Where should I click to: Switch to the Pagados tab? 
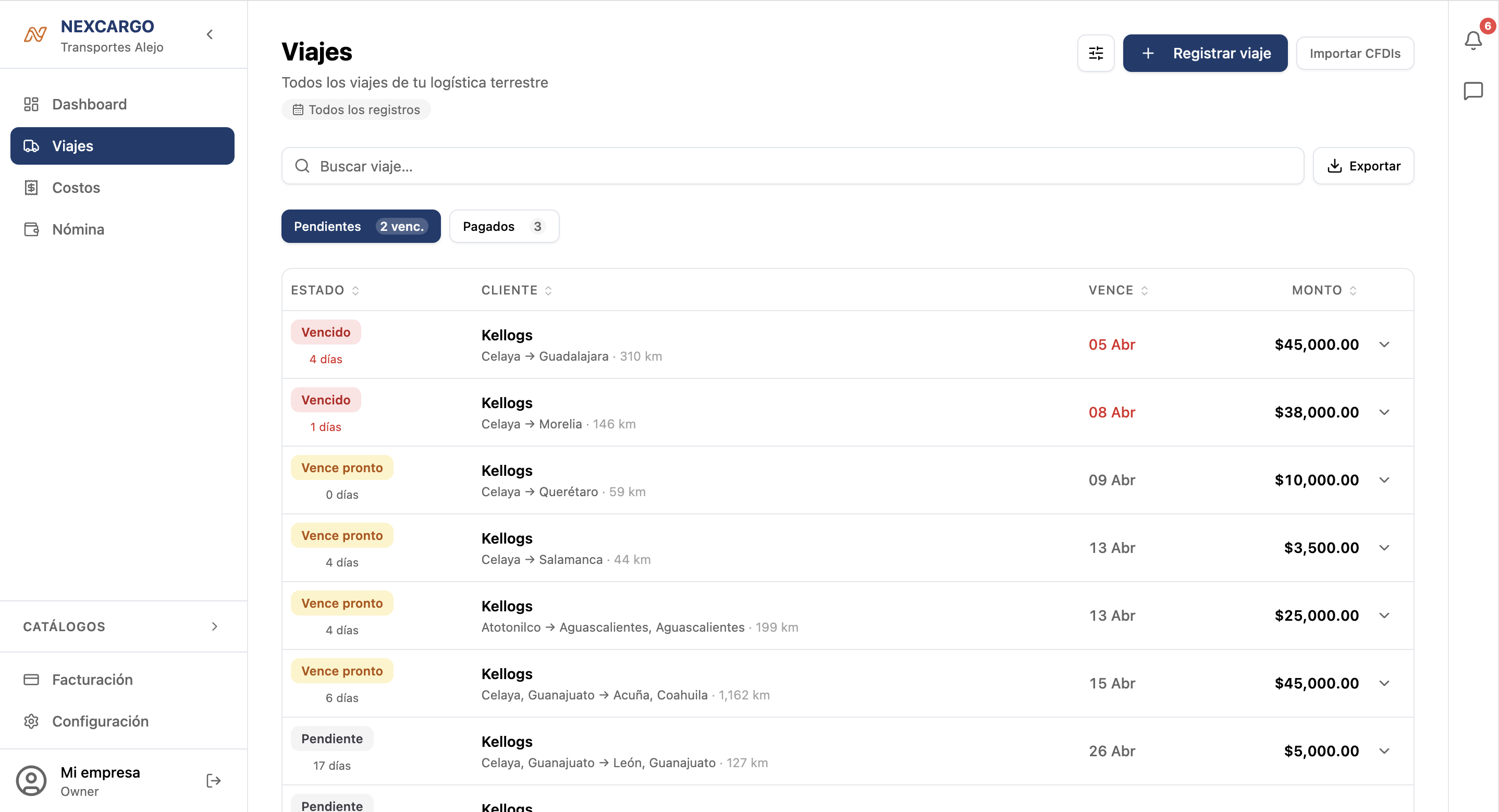click(x=504, y=226)
